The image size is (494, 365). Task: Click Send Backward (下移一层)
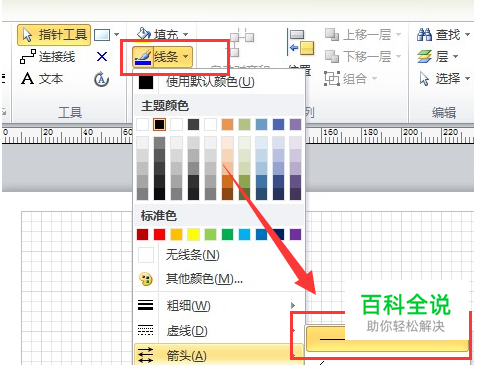coord(358,56)
